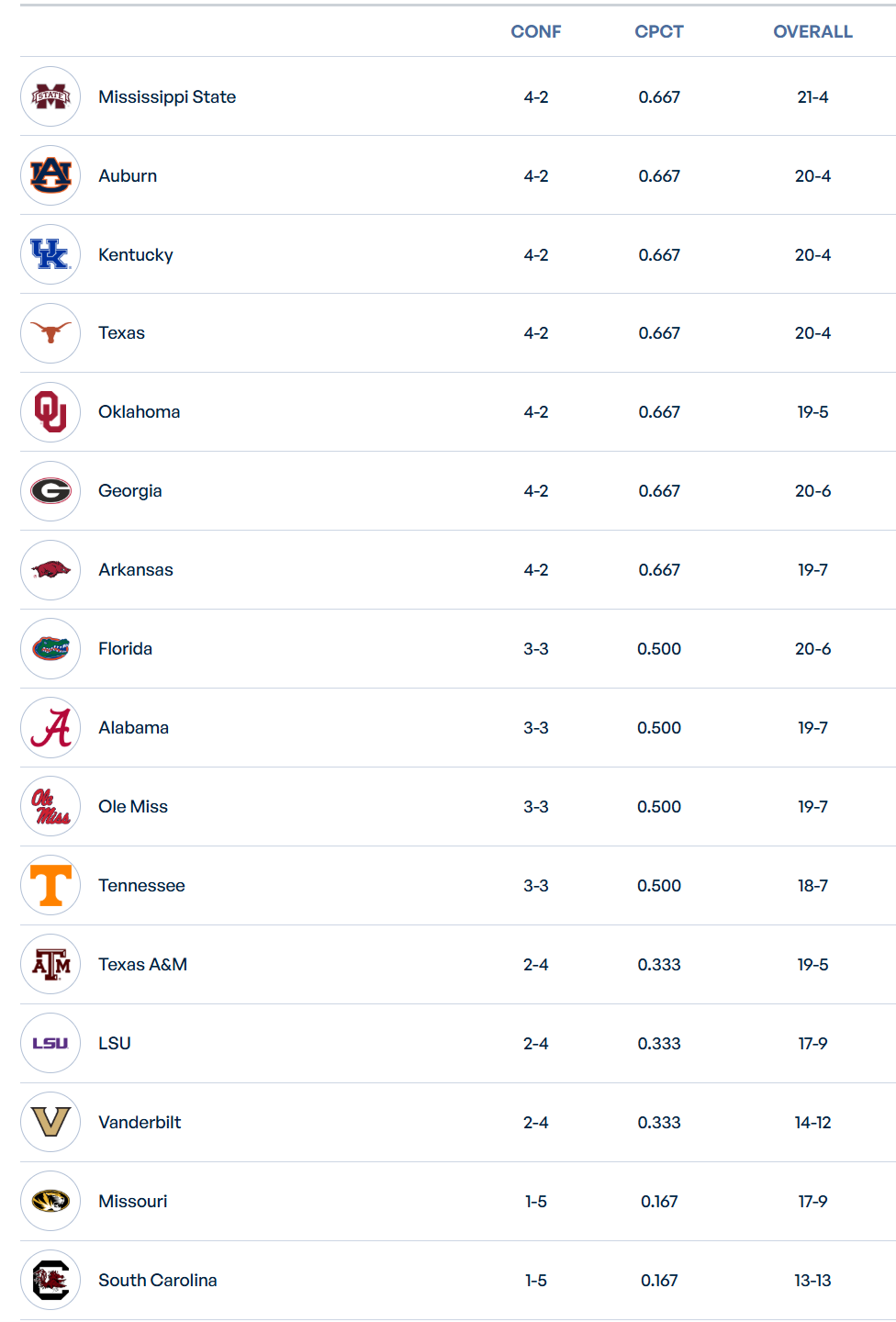Click the Georgia G logo icon
The image size is (896, 1322).
(50, 491)
